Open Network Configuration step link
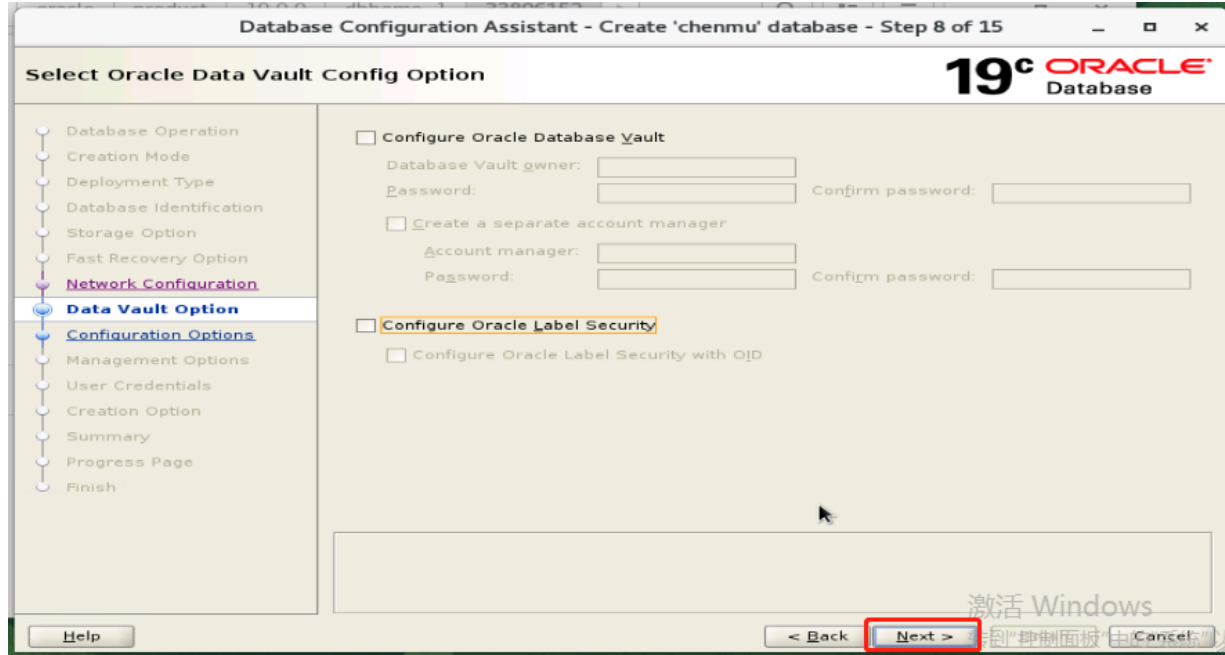Screen dimensions: 1225x655 click(x=162, y=284)
